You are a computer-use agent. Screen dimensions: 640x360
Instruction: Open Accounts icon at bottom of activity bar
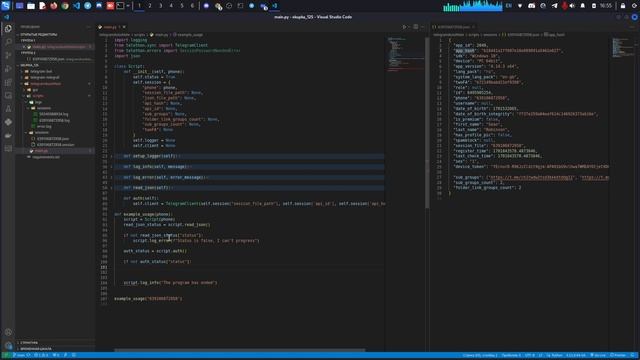coord(8,332)
